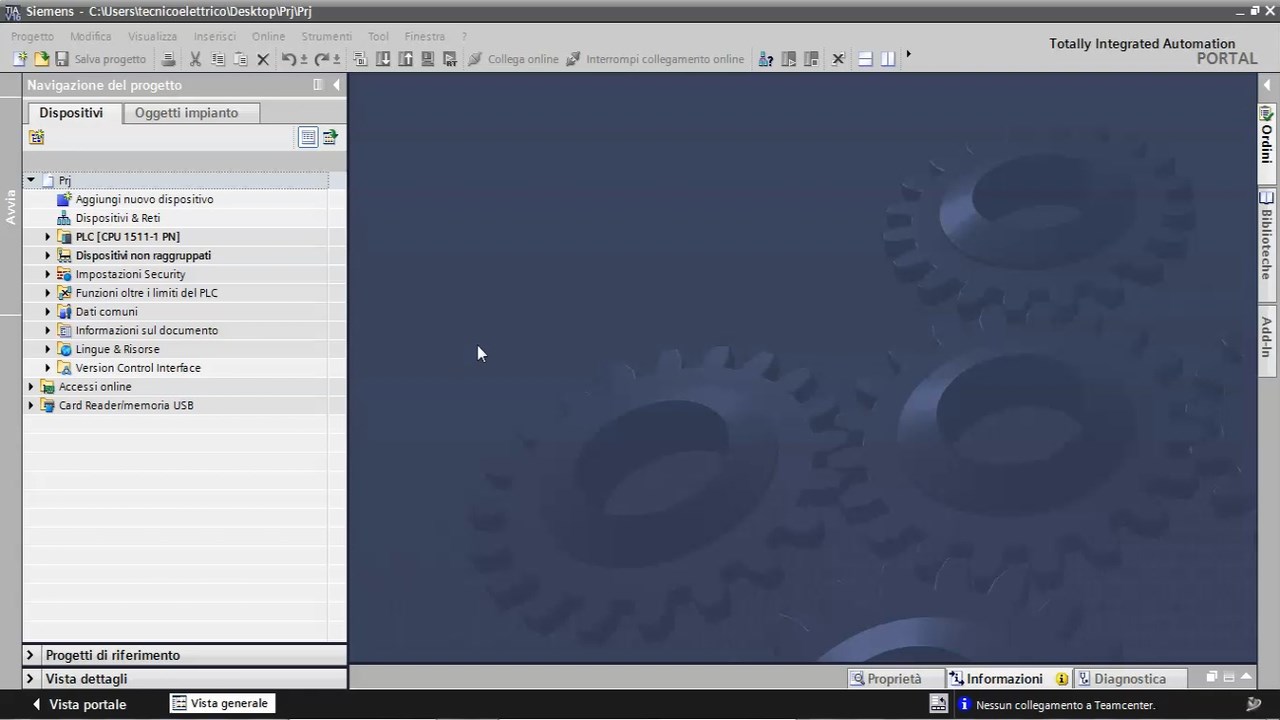Expand Funzioni oltre i limiti del PLC
The width and height of the screenshot is (1280, 720).
tap(47, 293)
